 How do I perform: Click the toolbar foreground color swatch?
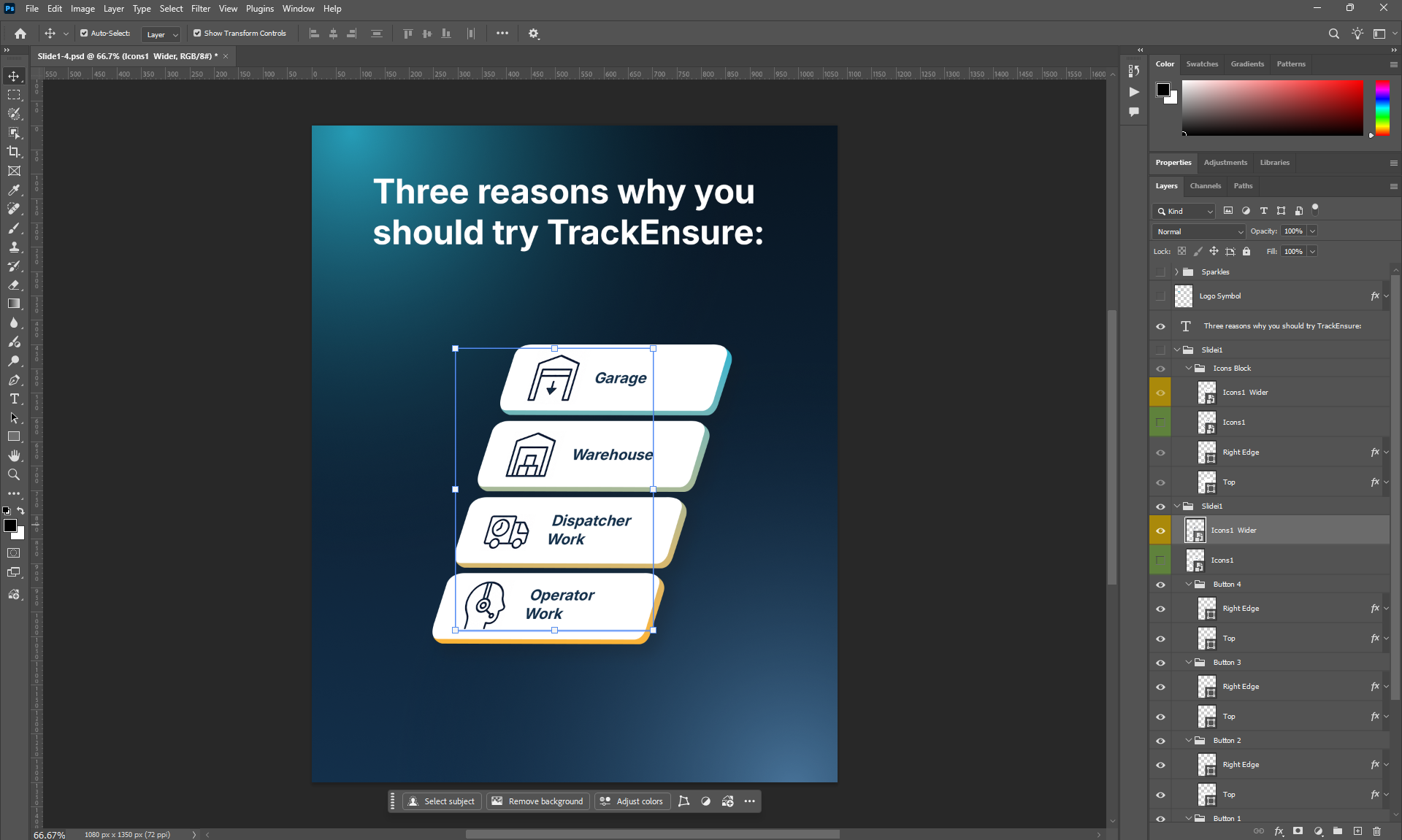tap(10, 525)
